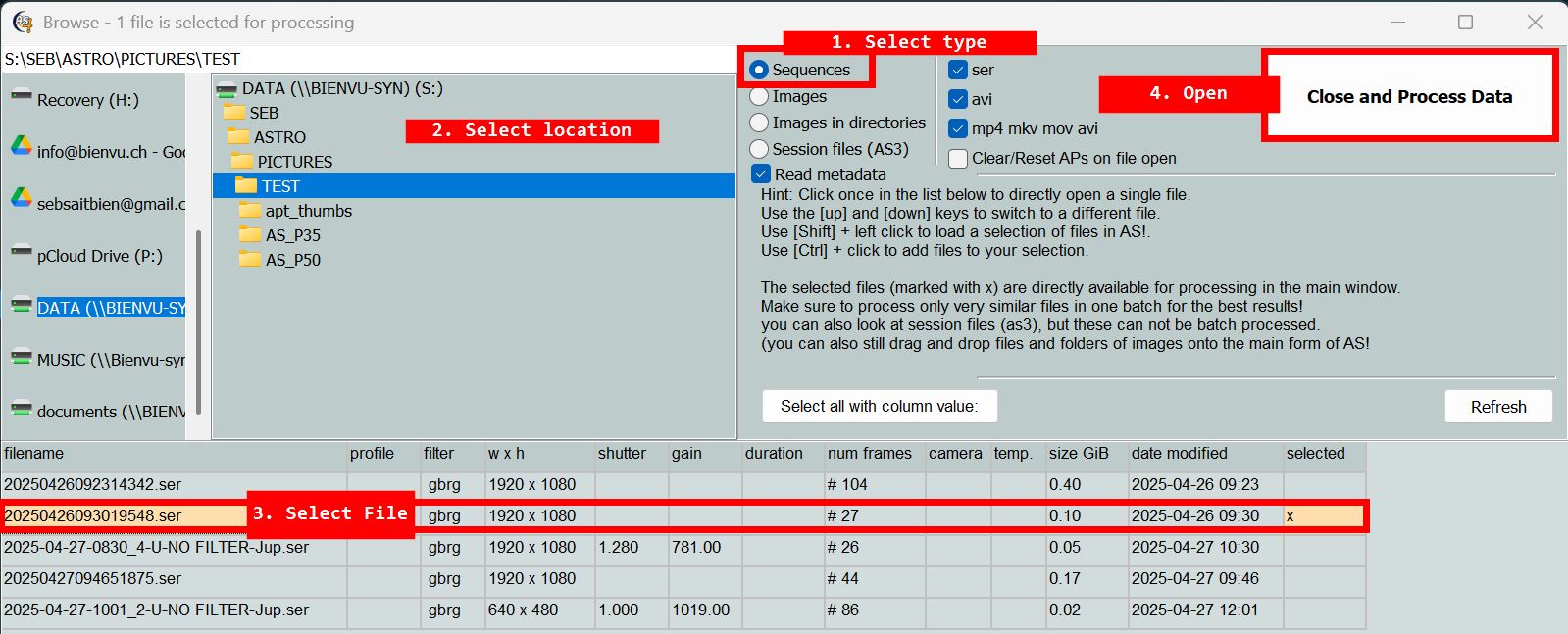Enable Clear/Reset APs on file open
Viewport: 1568px width, 634px height.
click(958, 159)
